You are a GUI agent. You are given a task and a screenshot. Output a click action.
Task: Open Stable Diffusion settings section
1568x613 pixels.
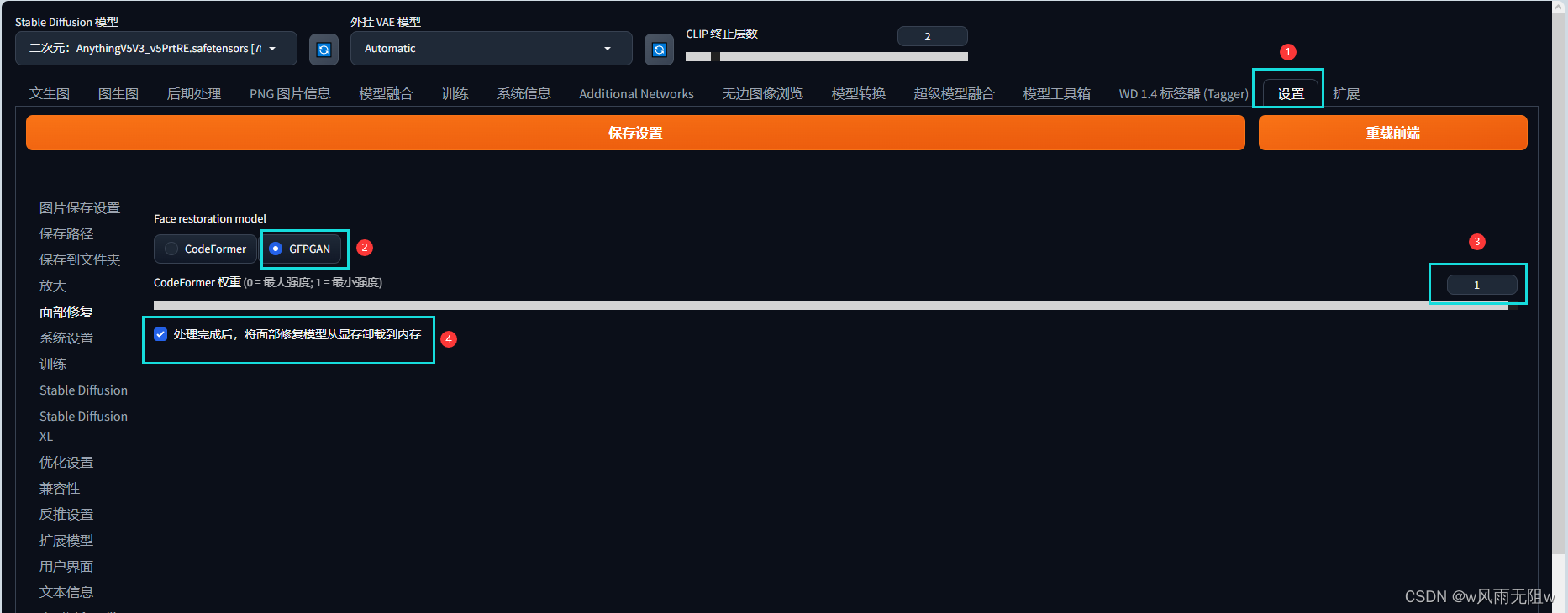(x=83, y=390)
